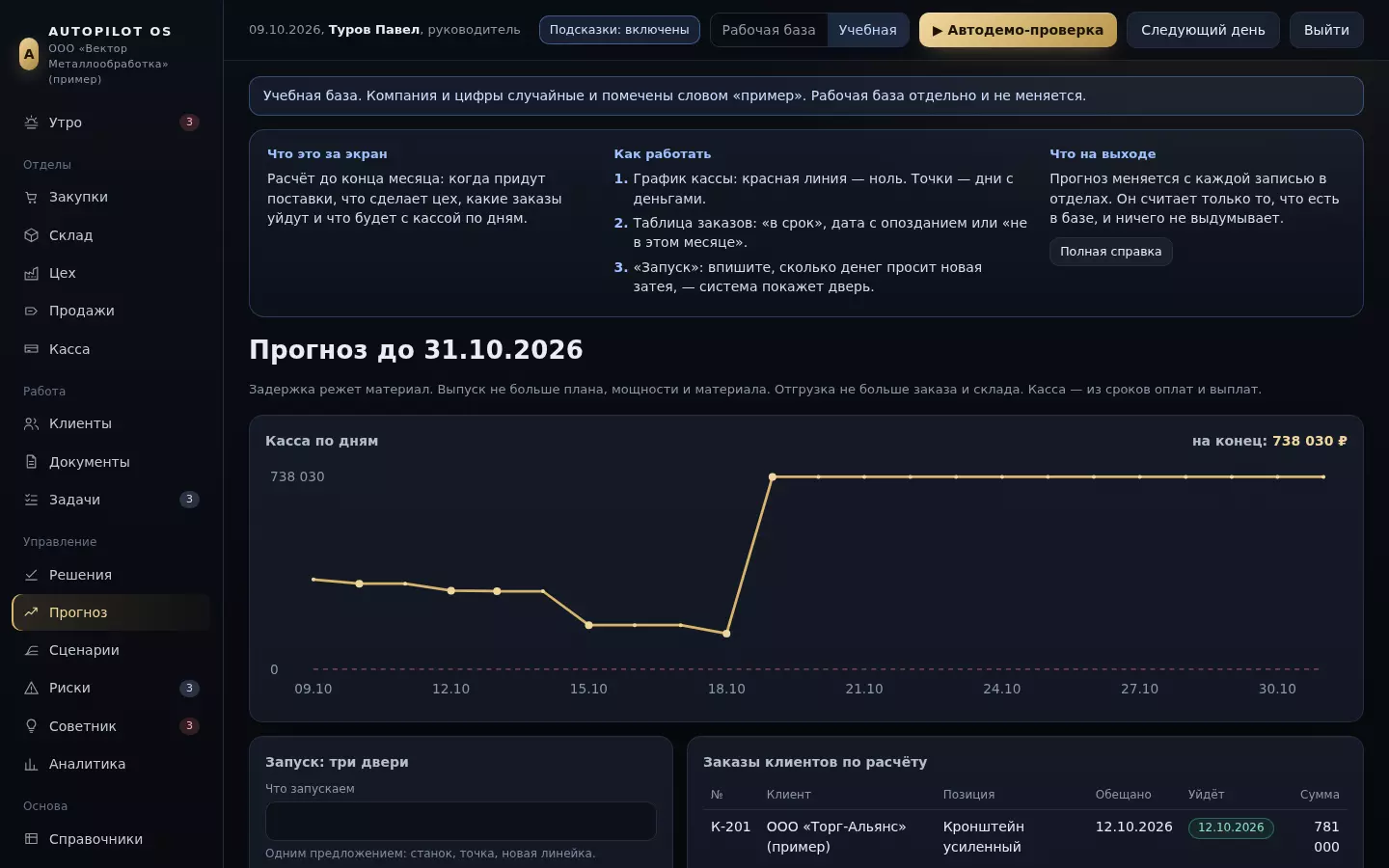Click the Сумма column header
1389x868 pixels.
coord(1320,795)
